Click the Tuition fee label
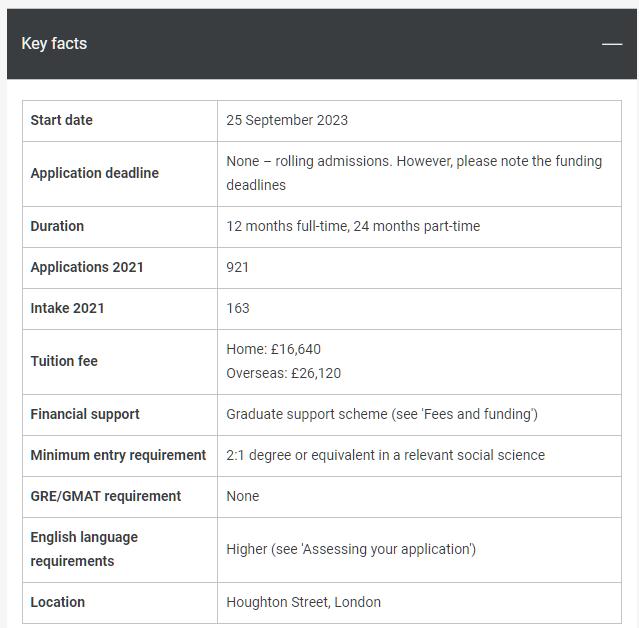639x628 pixels. click(64, 361)
